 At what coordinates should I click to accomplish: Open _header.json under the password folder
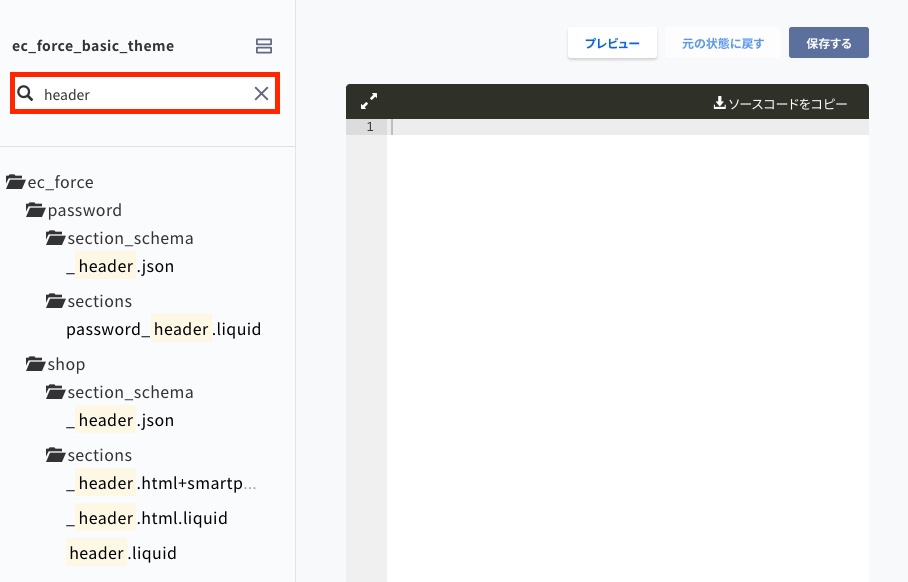[x=120, y=266]
